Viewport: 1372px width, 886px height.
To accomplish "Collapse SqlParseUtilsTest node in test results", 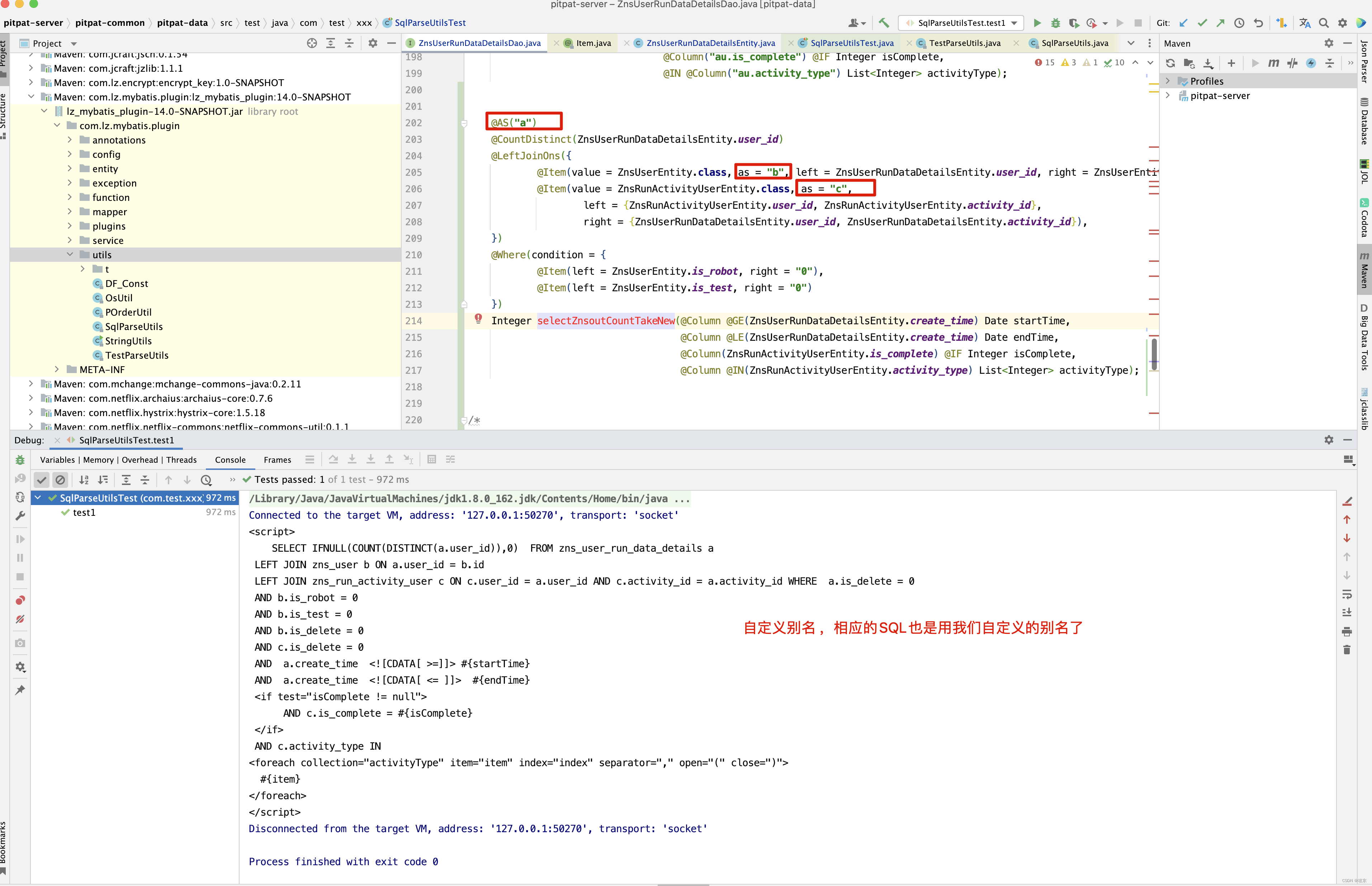I will click(x=38, y=498).
